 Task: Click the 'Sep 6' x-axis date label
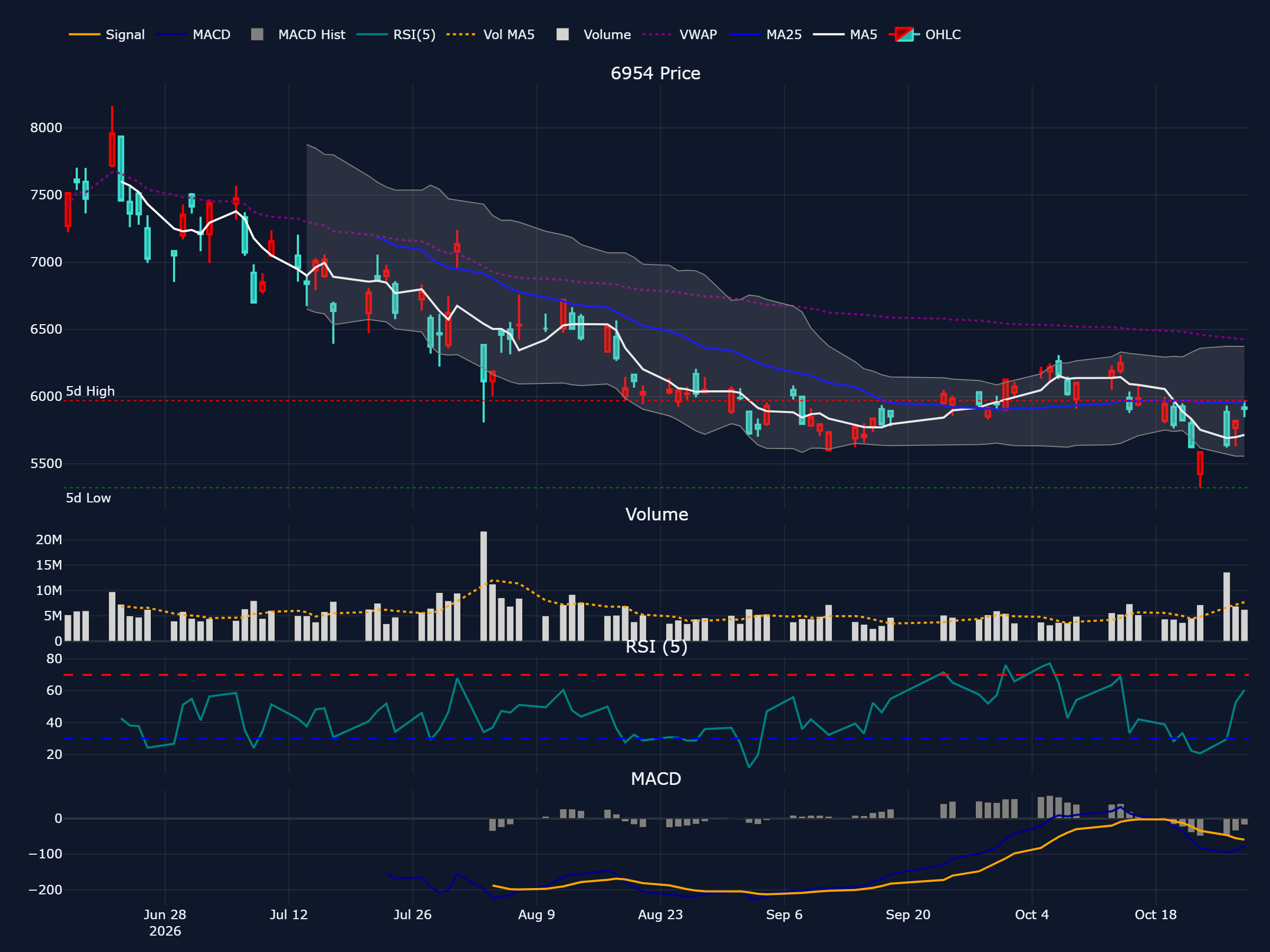[x=784, y=914]
